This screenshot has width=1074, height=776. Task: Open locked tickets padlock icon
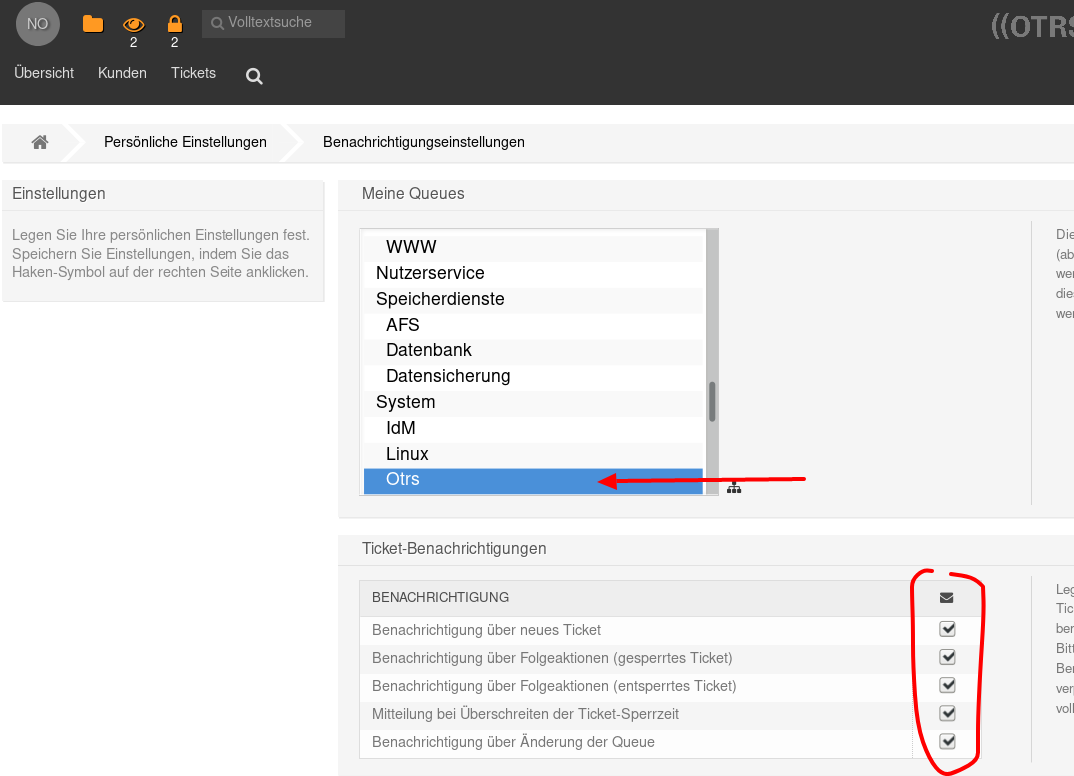174,24
